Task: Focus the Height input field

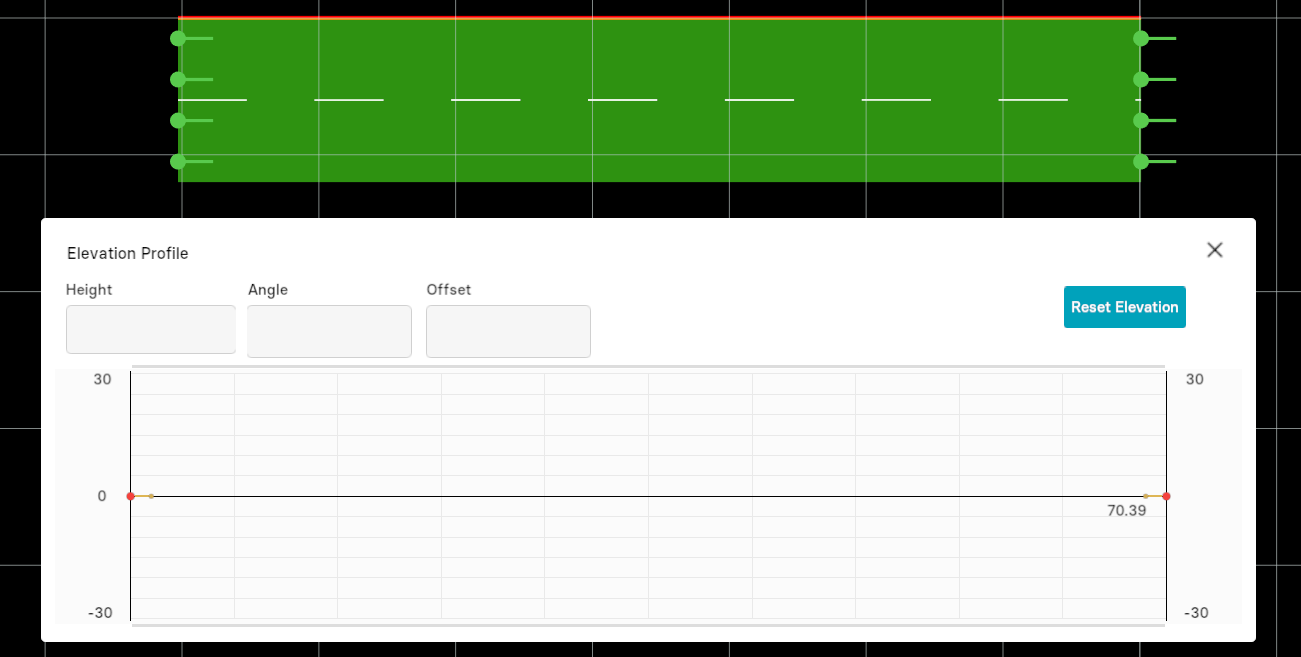Action: (x=151, y=330)
